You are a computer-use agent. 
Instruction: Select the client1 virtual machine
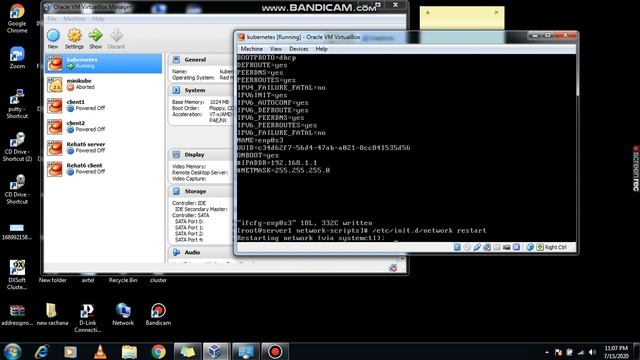pos(103,105)
